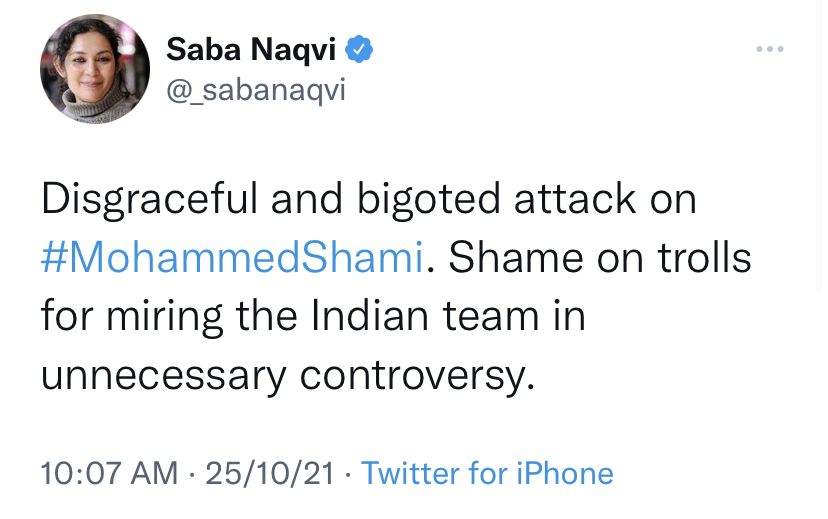
Task: Open the tweet's three-dot more menu
Action: [x=769, y=49]
